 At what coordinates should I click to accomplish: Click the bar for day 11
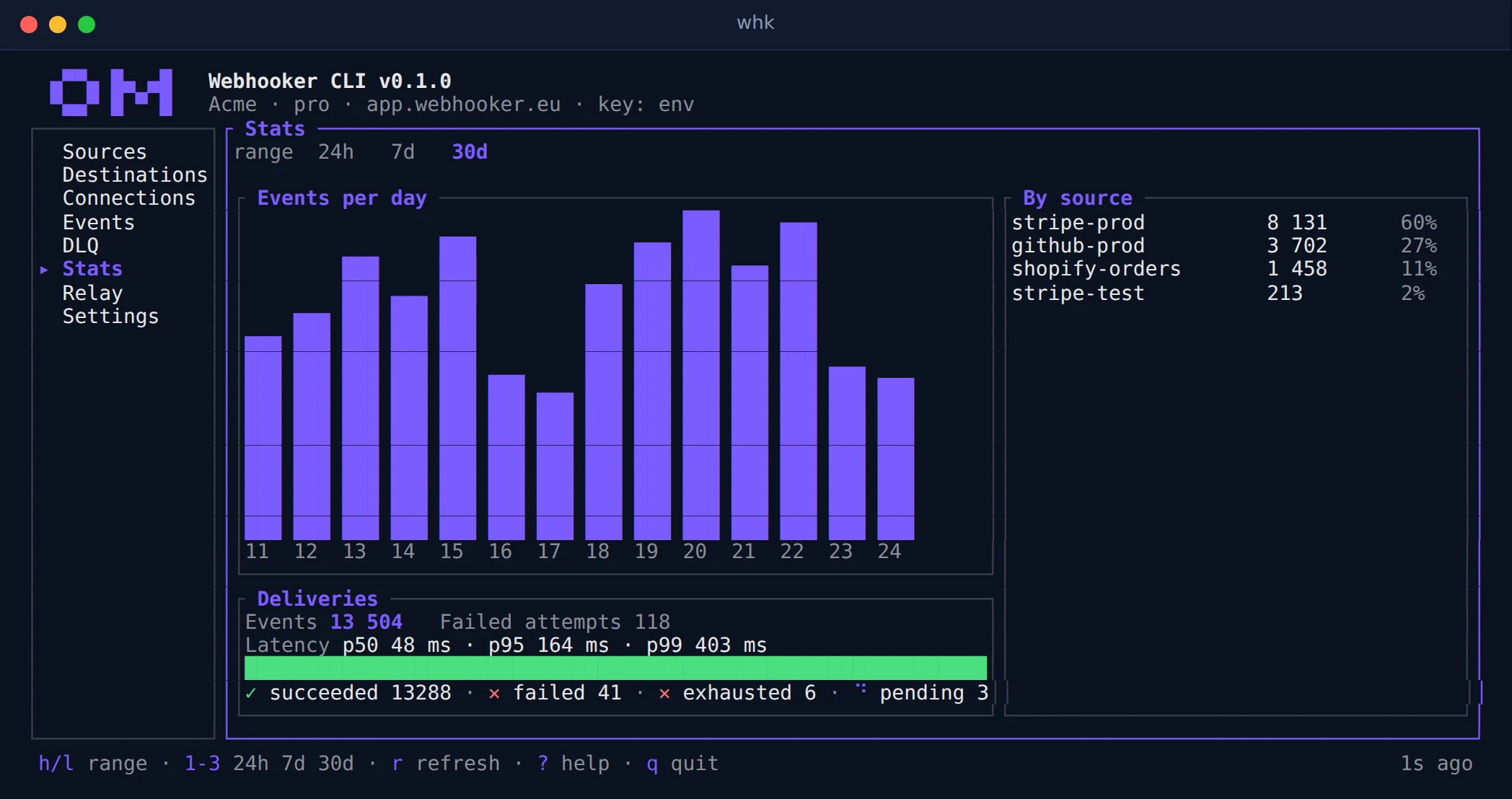[x=263, y=438]
